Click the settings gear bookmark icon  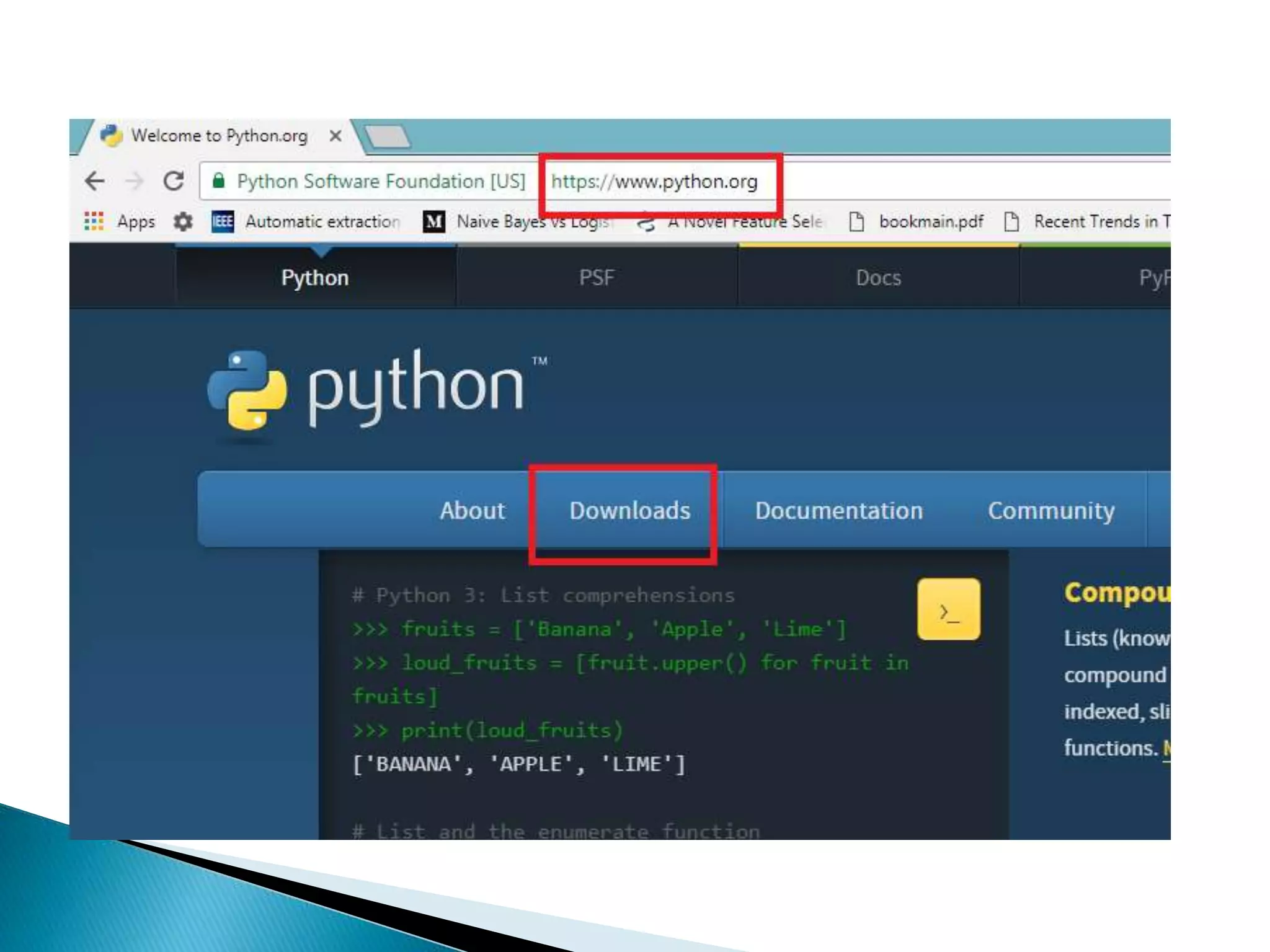pyautogui.click(x=183, y=221)
